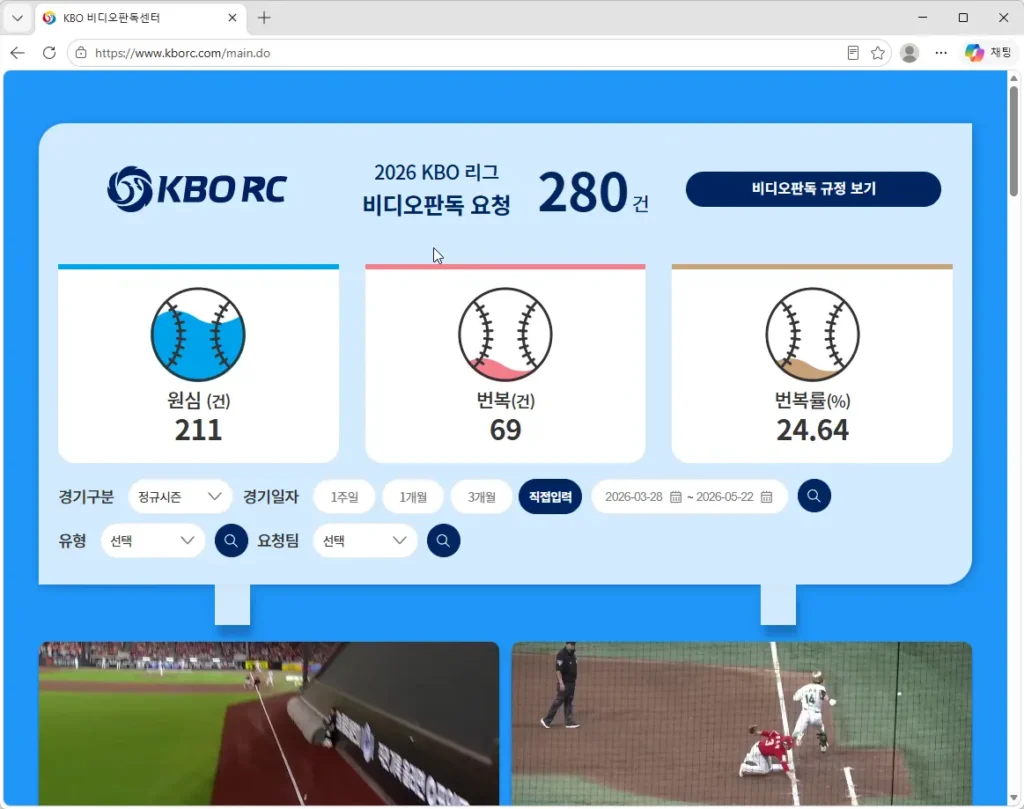Choose the 1주일 date range
The height and width of the screenshot is (809, 1024).
click(344, 497)
